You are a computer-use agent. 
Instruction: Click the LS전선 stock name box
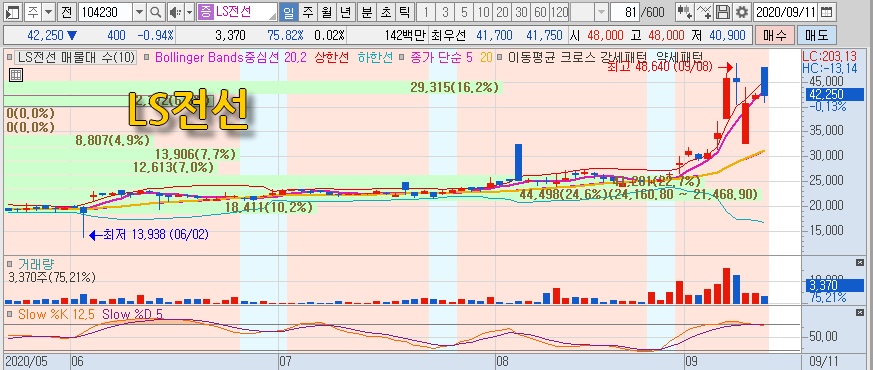[x=238, y=12]
